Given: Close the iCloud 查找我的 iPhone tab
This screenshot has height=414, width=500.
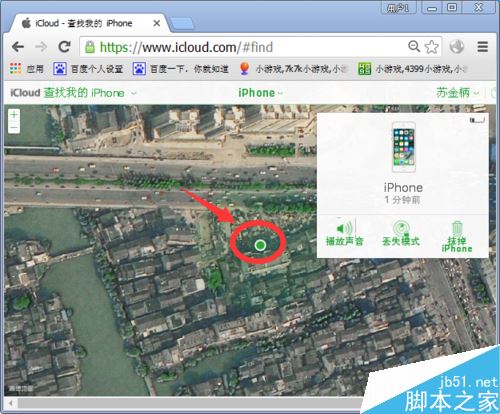Looking at the screenshot, I should (157, 23).
